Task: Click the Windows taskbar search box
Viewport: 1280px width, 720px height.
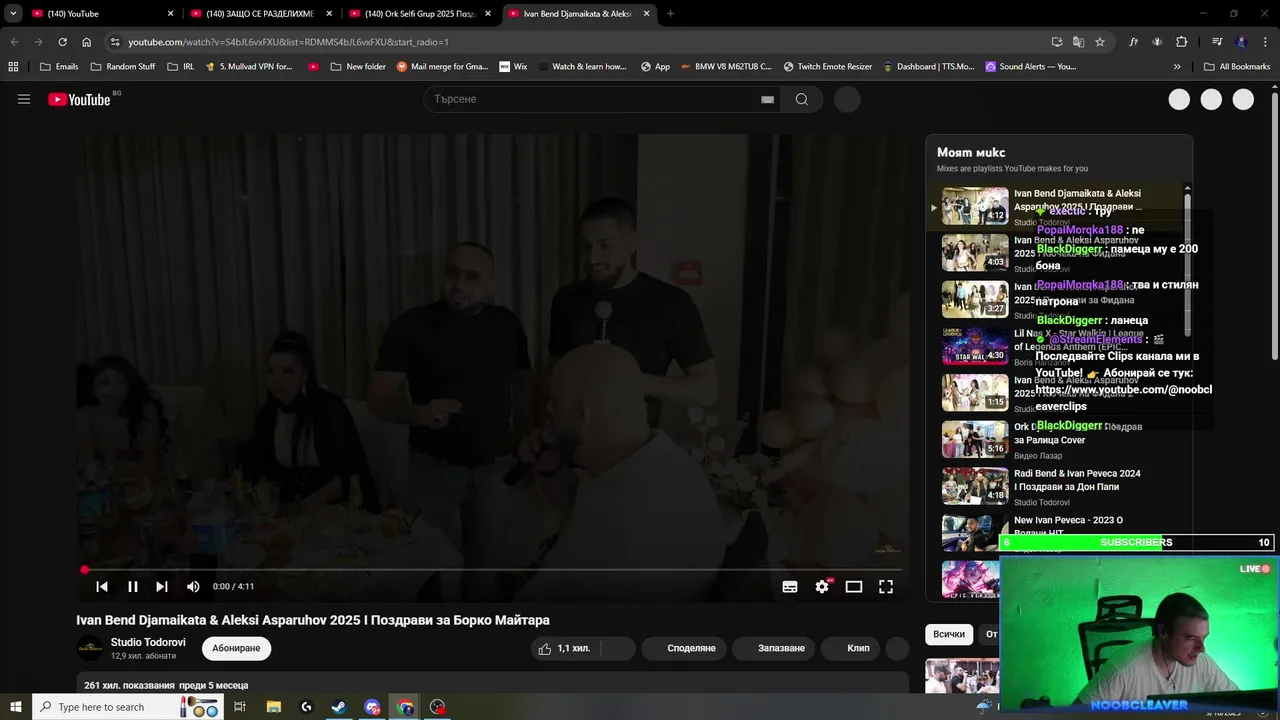Action: [x=127, y=707]
